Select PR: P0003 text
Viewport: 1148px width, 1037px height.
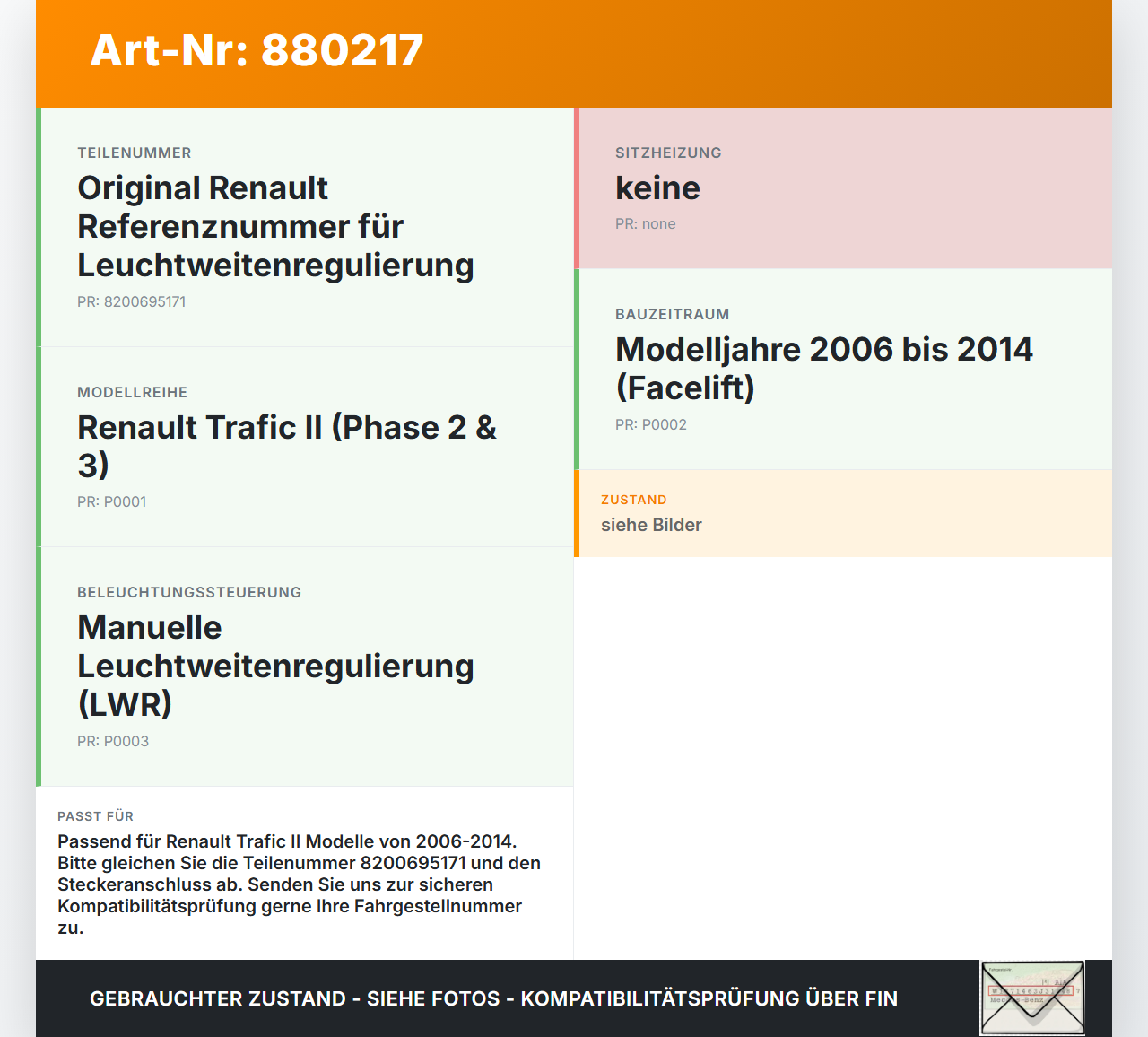pyautogui.click(x=113, y=741)
